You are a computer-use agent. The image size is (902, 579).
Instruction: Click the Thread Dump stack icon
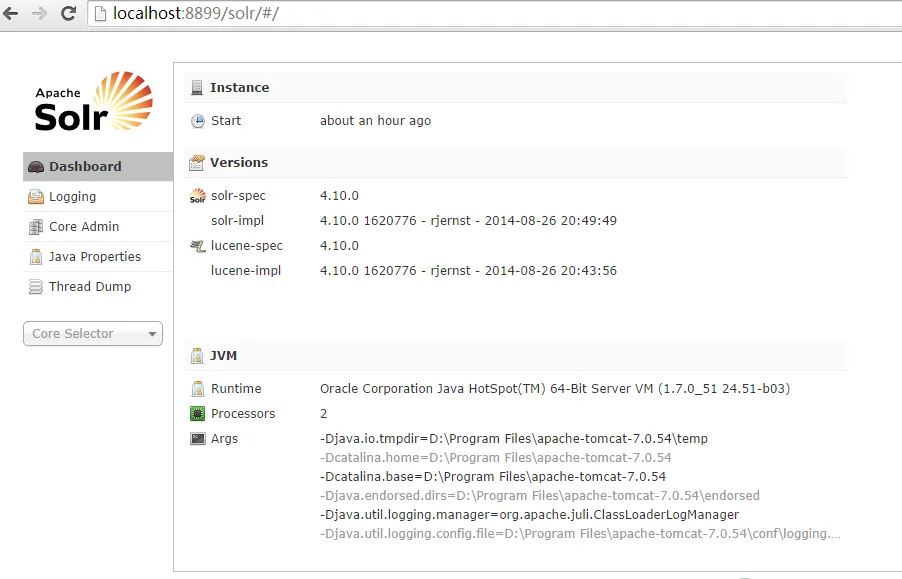click(x=36, y=286)
